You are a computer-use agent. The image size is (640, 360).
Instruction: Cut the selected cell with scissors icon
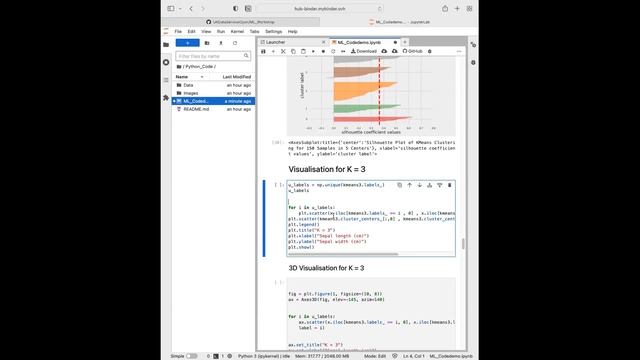[283, 51]
